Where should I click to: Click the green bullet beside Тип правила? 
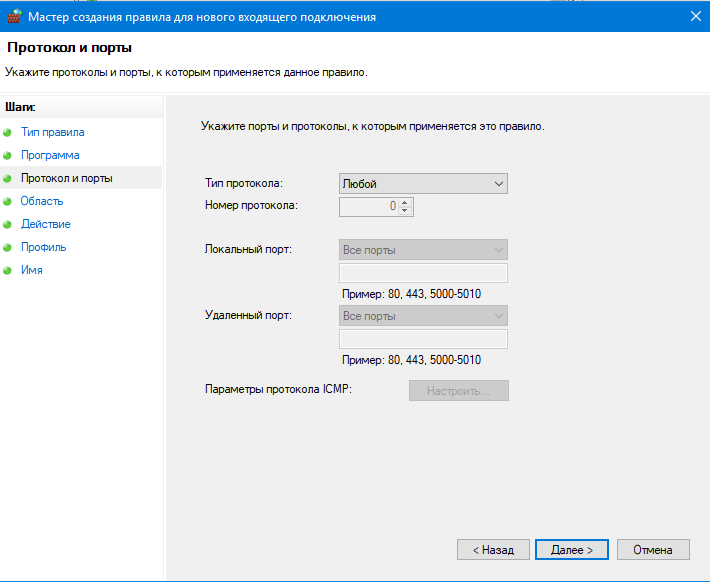click(x=8, y=132)
